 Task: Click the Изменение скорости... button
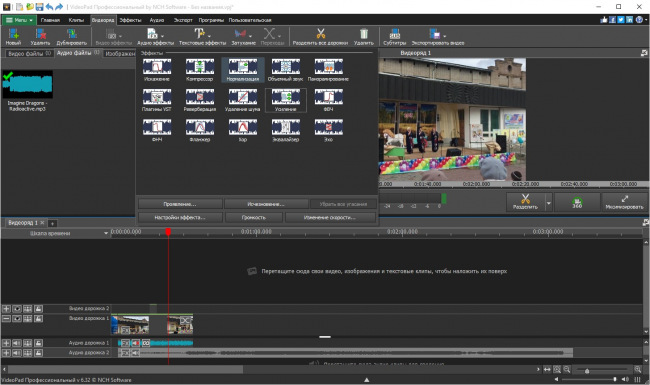(x=330, y=217)
